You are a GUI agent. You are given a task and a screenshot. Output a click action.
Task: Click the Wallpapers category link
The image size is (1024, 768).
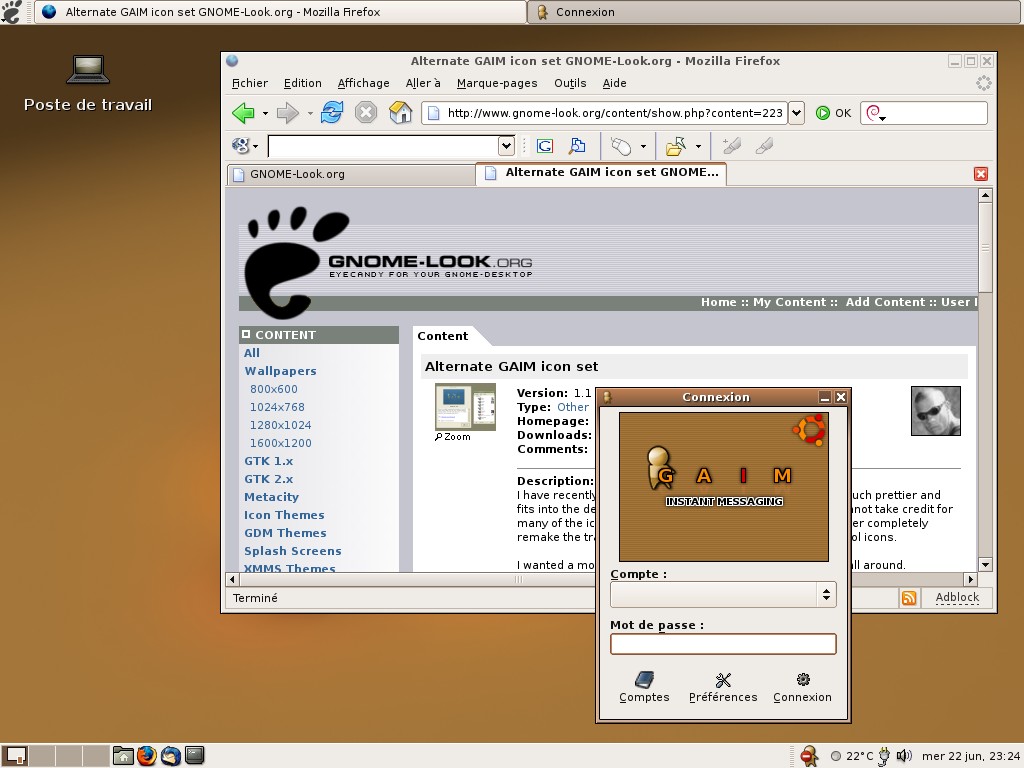click(280, 371)
